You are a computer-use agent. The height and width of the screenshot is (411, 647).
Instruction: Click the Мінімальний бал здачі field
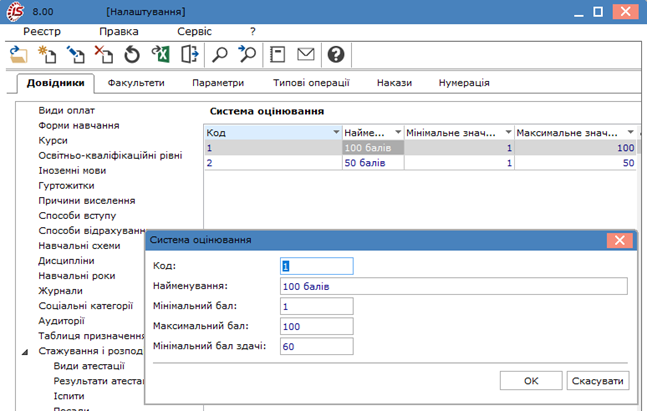[316, 347]
